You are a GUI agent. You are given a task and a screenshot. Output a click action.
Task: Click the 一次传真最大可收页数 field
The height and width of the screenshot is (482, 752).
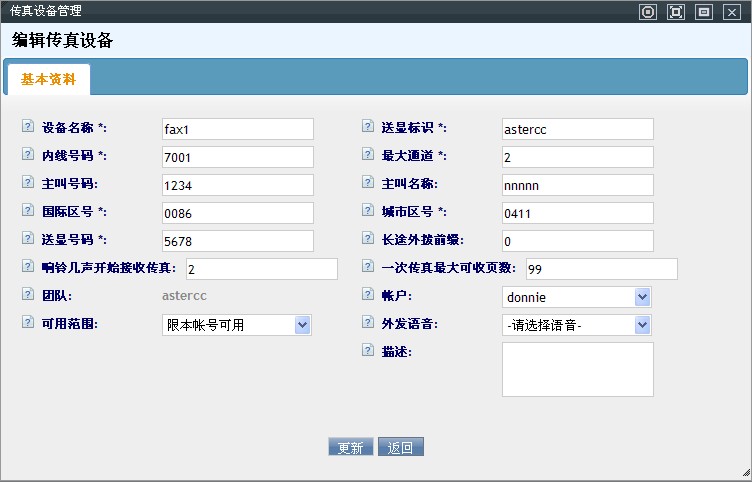click(601, 269)
